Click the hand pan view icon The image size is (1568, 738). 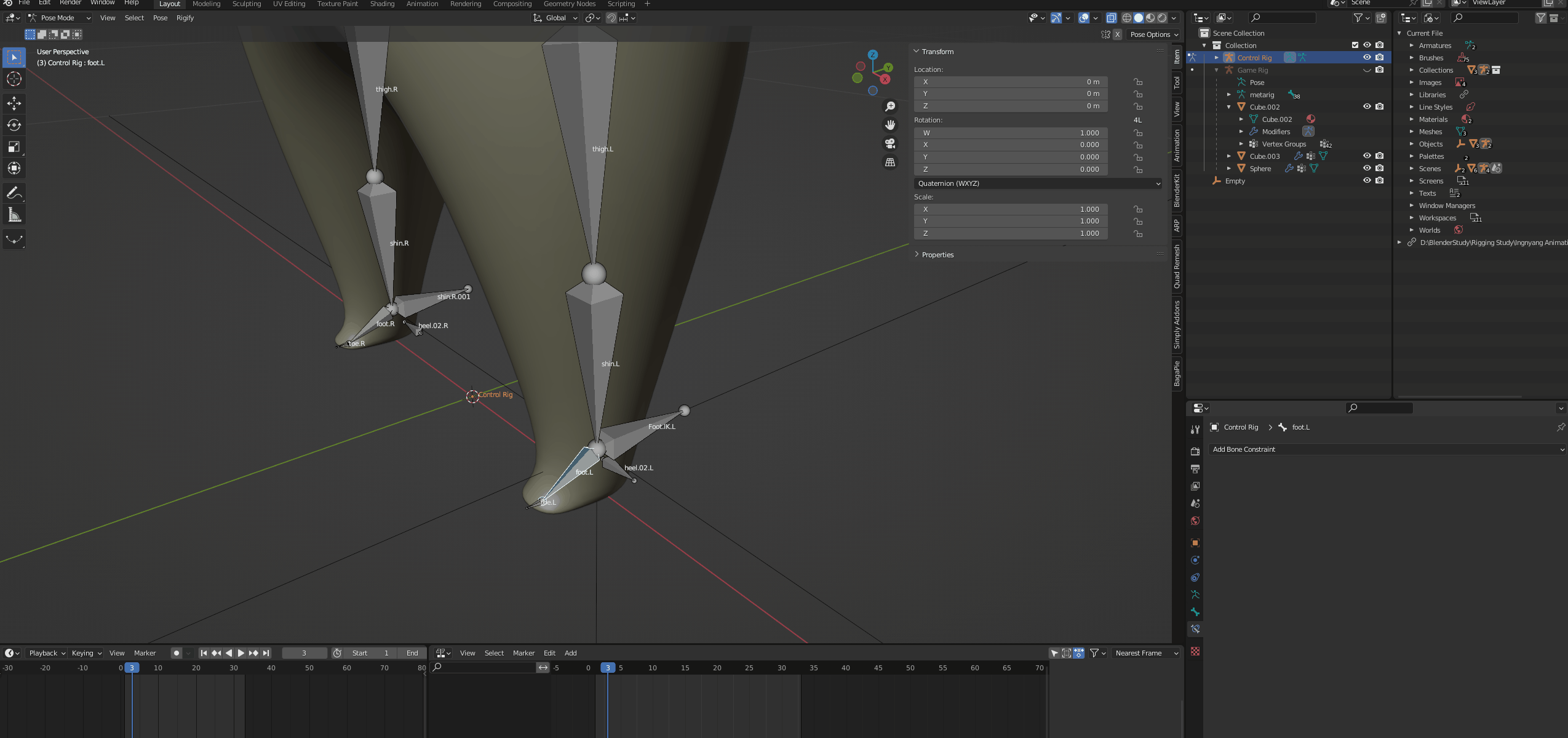pyautogui.click(x=890, y=125)
